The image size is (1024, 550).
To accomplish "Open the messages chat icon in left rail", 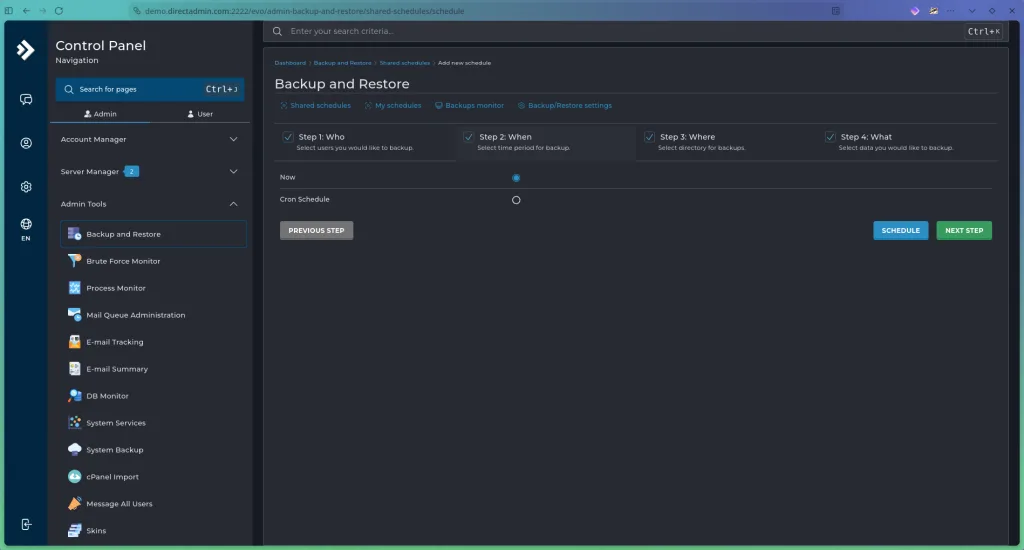I will pos(26,99).
